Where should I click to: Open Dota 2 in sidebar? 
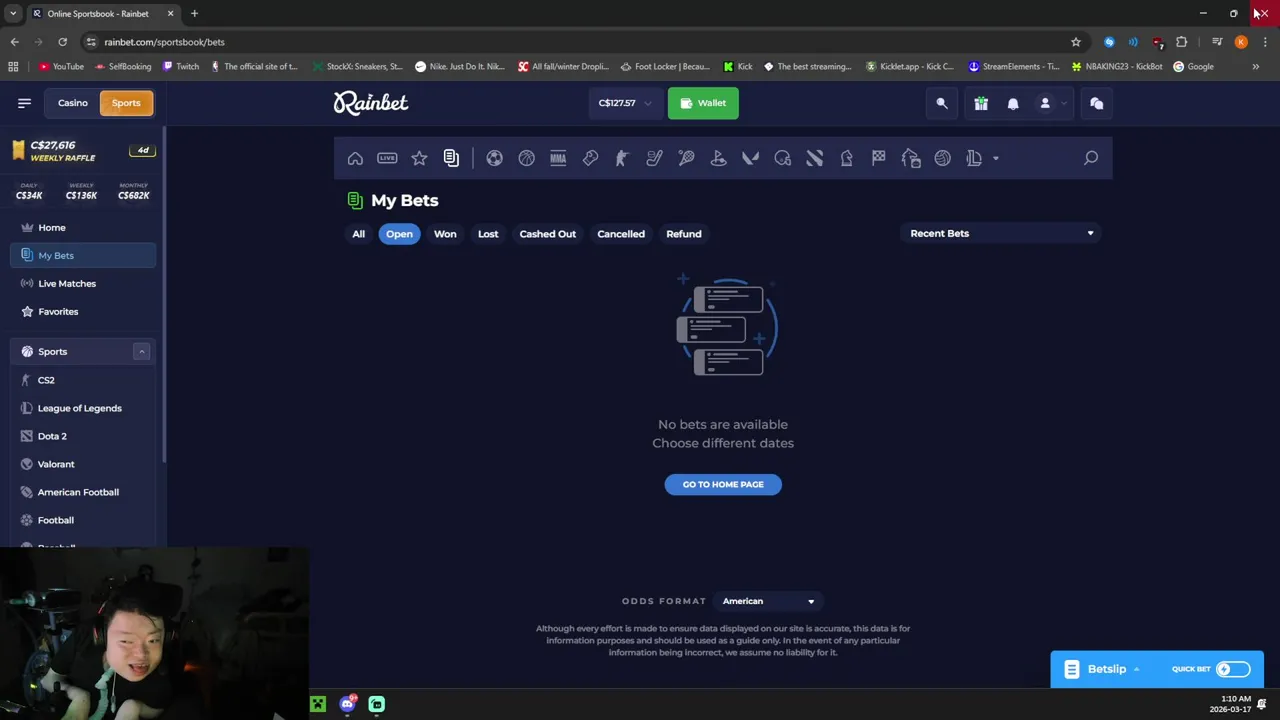tap(83, 436)
